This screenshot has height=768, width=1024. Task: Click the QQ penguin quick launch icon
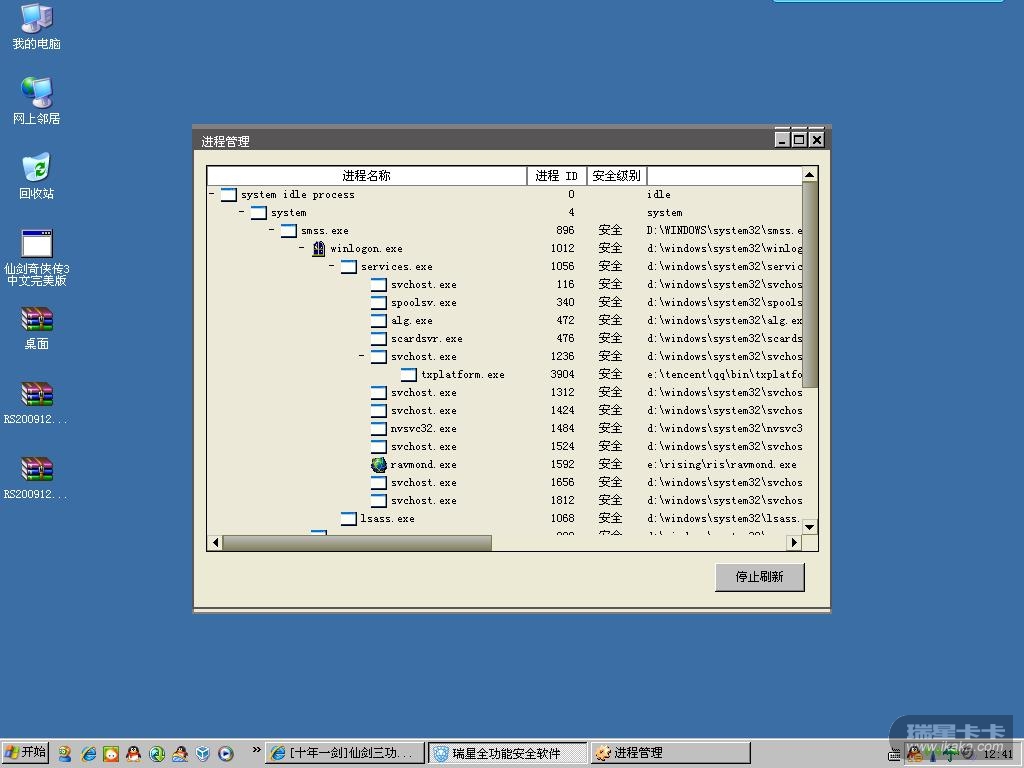pos(133,753)
